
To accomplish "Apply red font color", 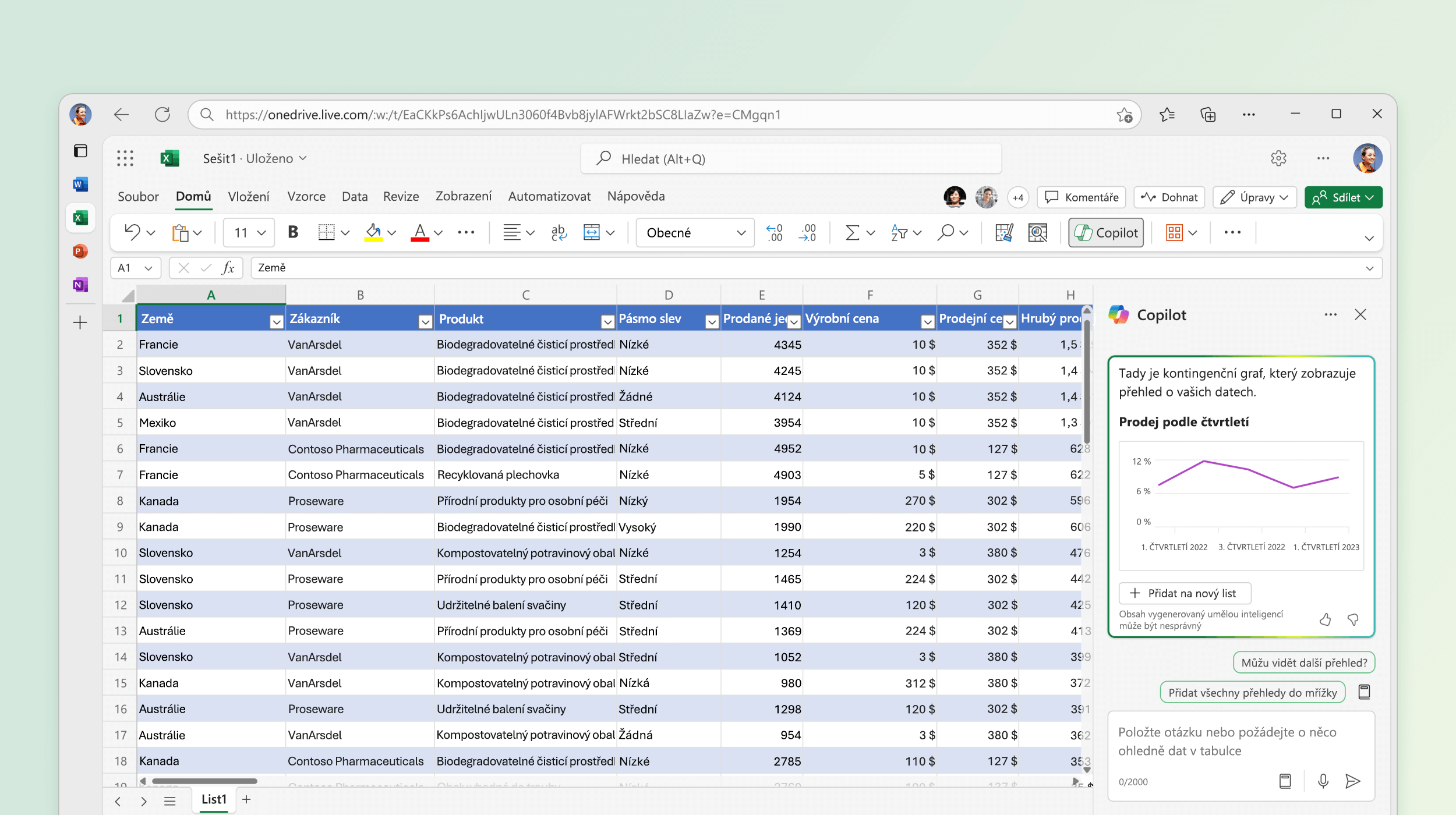I will click(x=420, y=233).
